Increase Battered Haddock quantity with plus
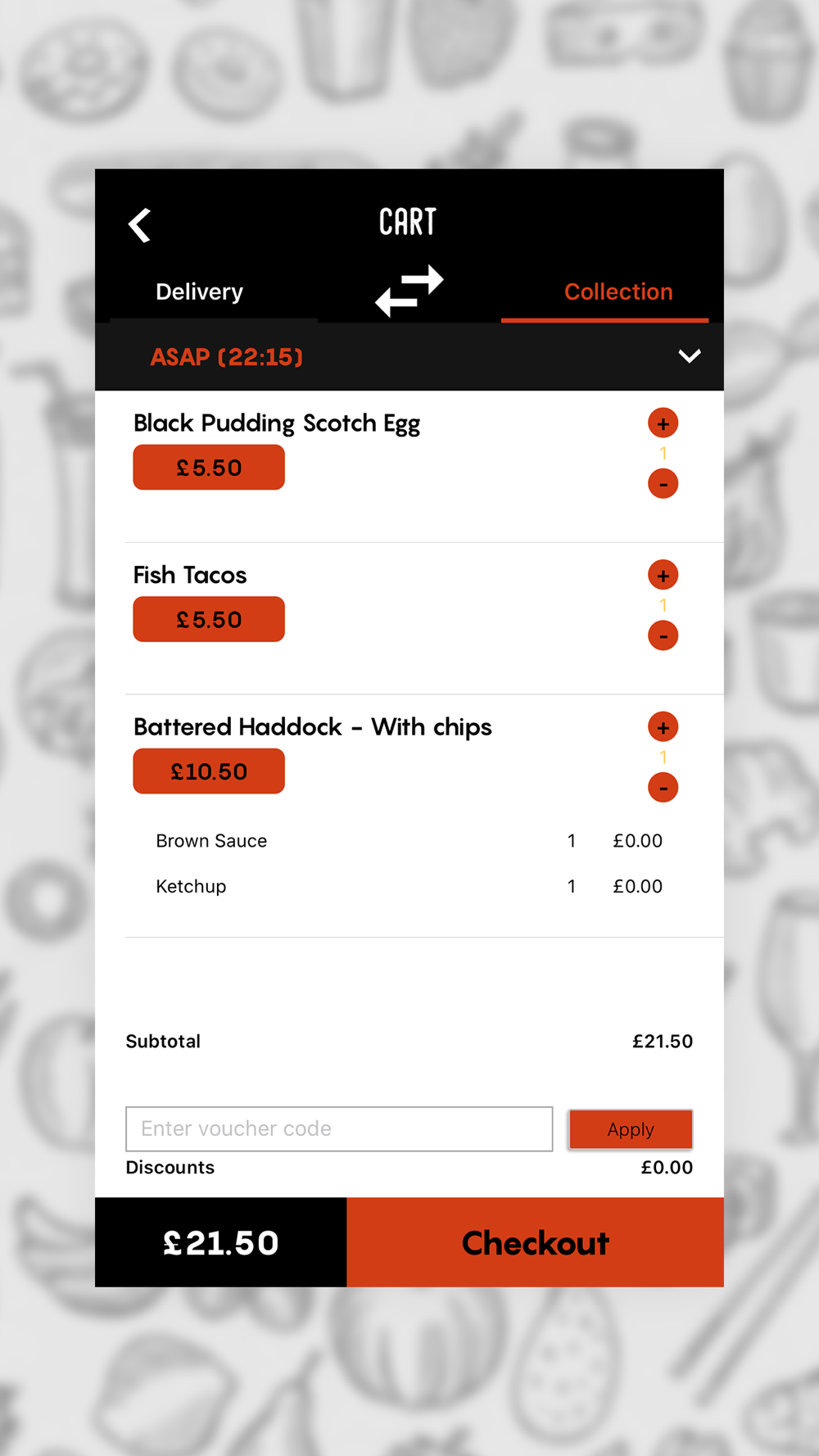This screenshot has height=1456, width=819. (x=663, y=727)
